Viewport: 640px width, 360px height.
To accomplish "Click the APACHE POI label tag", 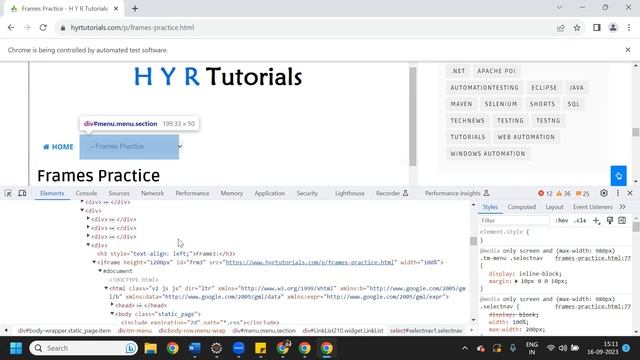I will point(496,71).
